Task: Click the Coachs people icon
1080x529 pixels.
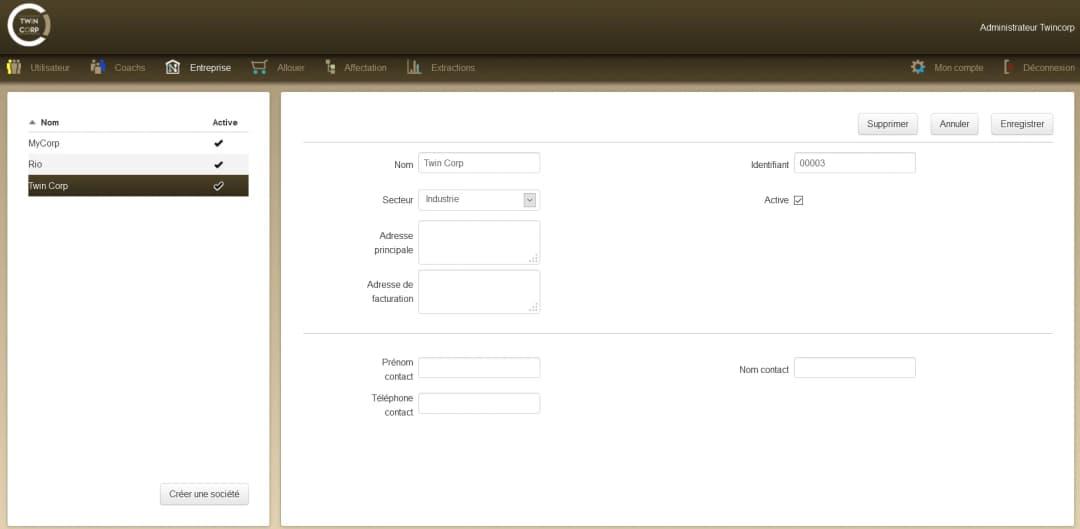Action: click(x=98, y=67)
